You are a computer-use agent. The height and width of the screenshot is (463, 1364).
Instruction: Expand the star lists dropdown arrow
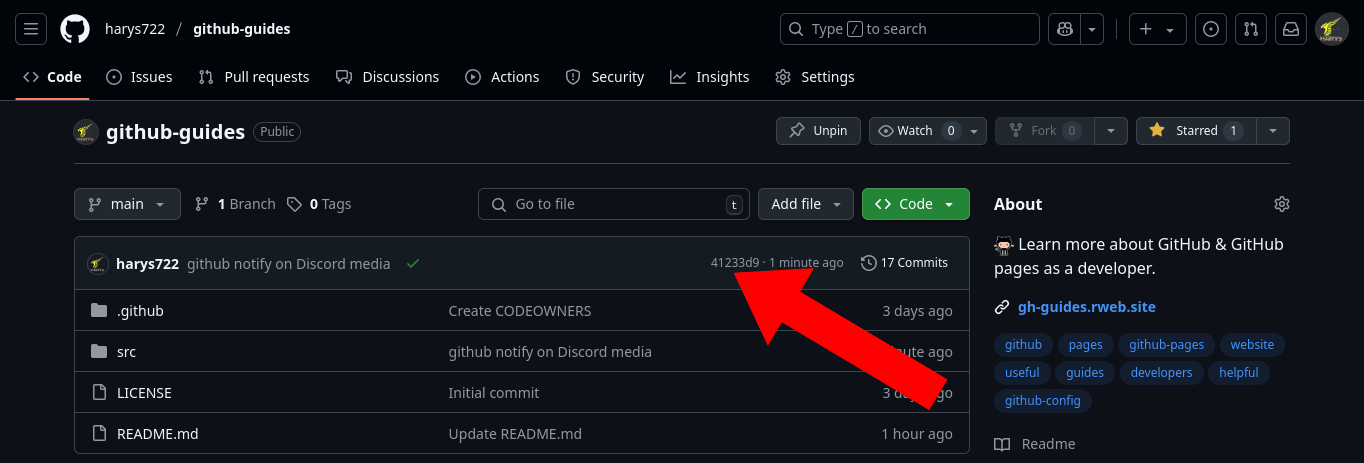1273,131
